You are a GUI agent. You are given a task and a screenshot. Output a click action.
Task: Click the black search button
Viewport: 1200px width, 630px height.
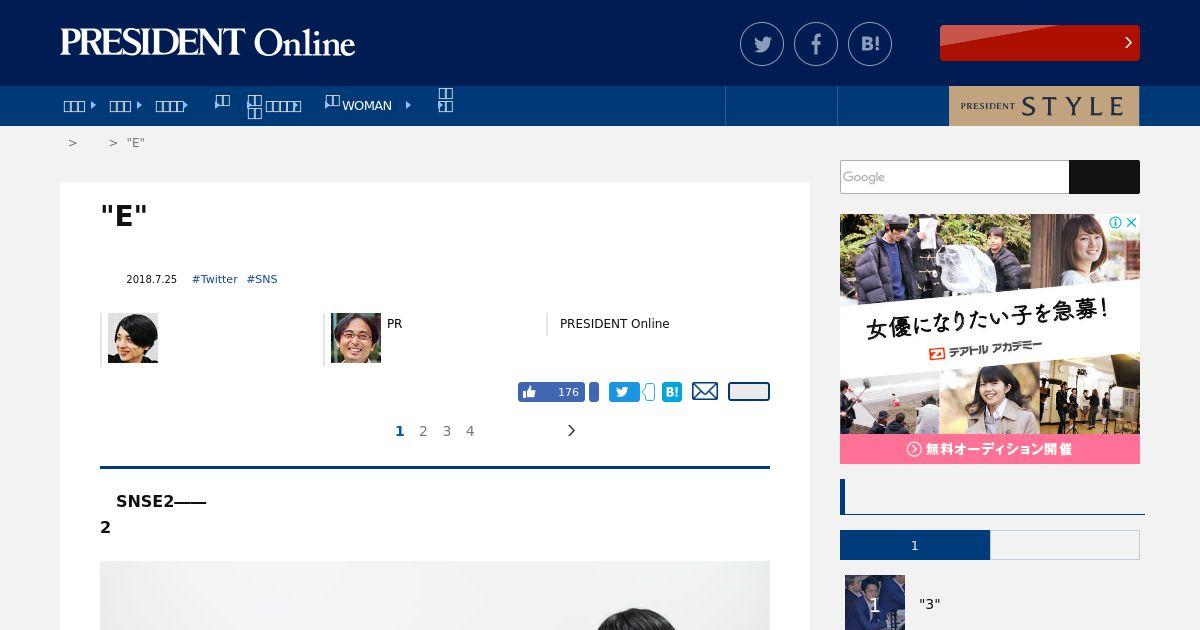point(1104,177)
